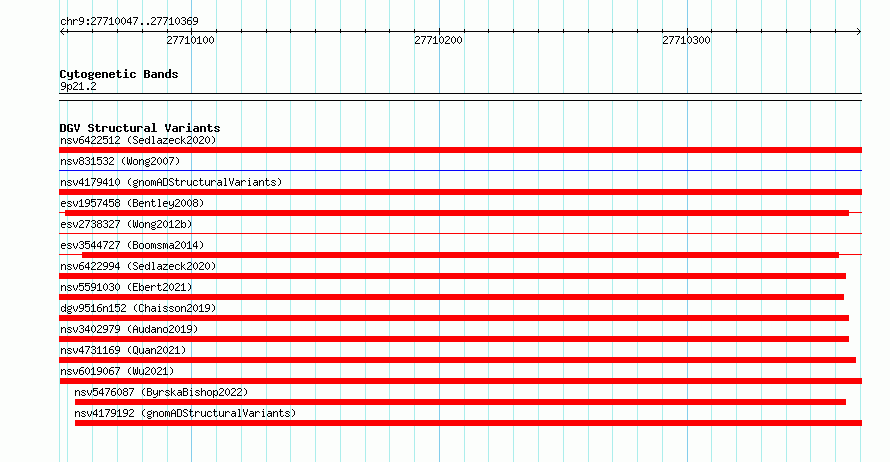Click the red bar under dgv9516n152
This screenshot has height=462, width=890.
coord(454,318)
